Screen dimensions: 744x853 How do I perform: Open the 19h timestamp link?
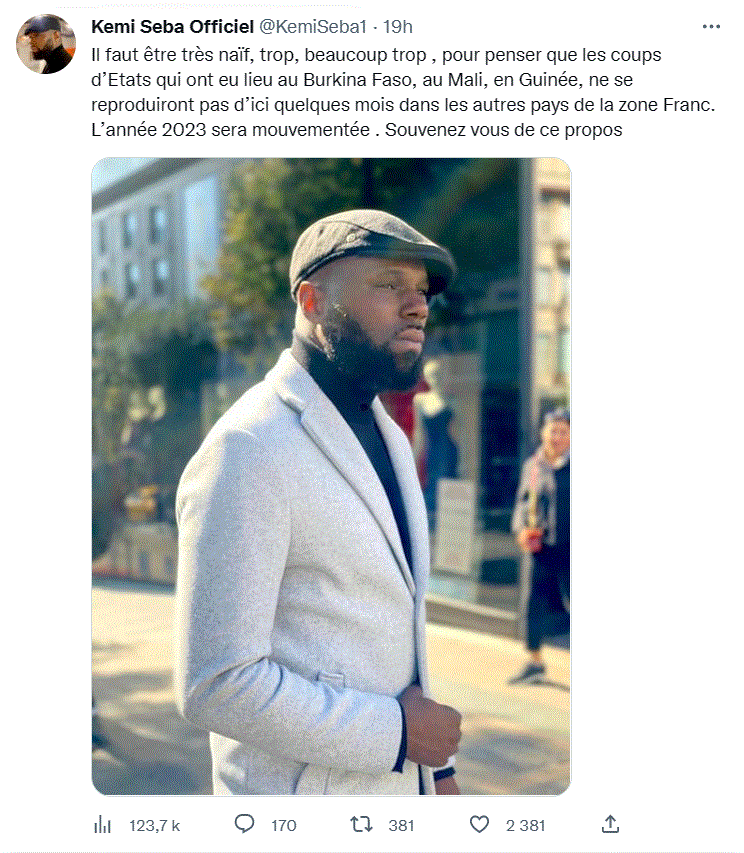(x=398, y=27)
